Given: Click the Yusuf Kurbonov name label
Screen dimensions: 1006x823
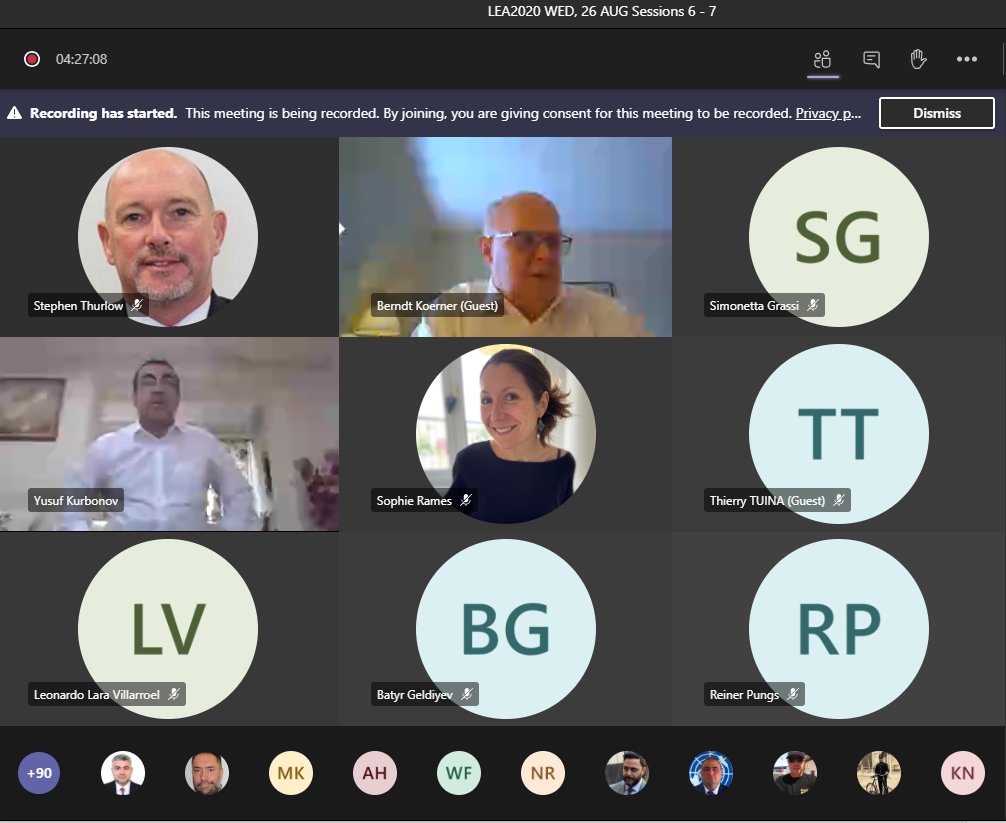Looking at the screenshot, I should [x=76, y=500].
